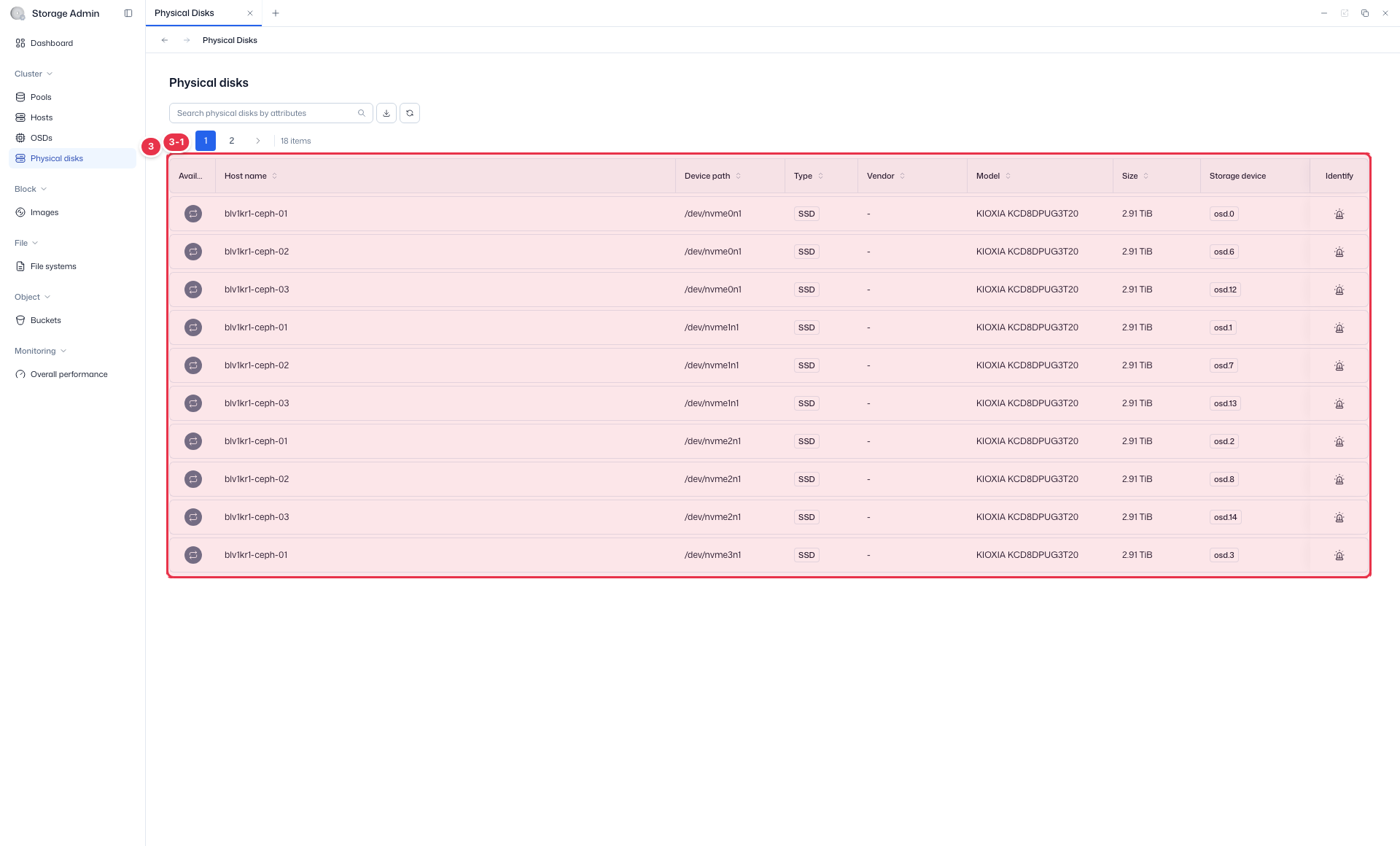This screenshot has height=846, width=1400.
Task: Open OSDs in the sidebar
Action: click(x=72, y=138)
